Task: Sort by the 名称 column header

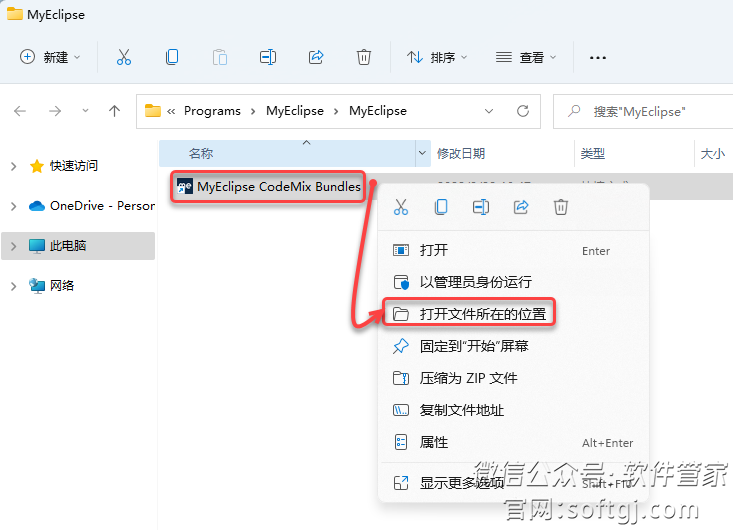Action: tap(287, 153)
